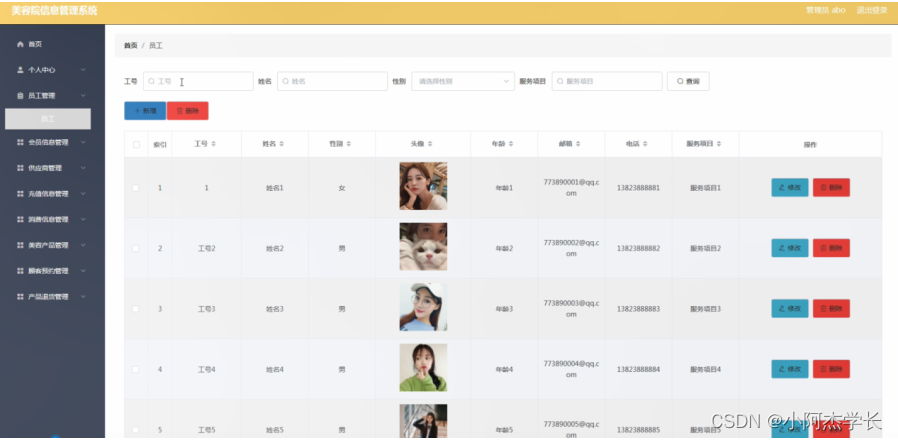
Task: Focus the 姓名 search input
Action: click(332, 81)
